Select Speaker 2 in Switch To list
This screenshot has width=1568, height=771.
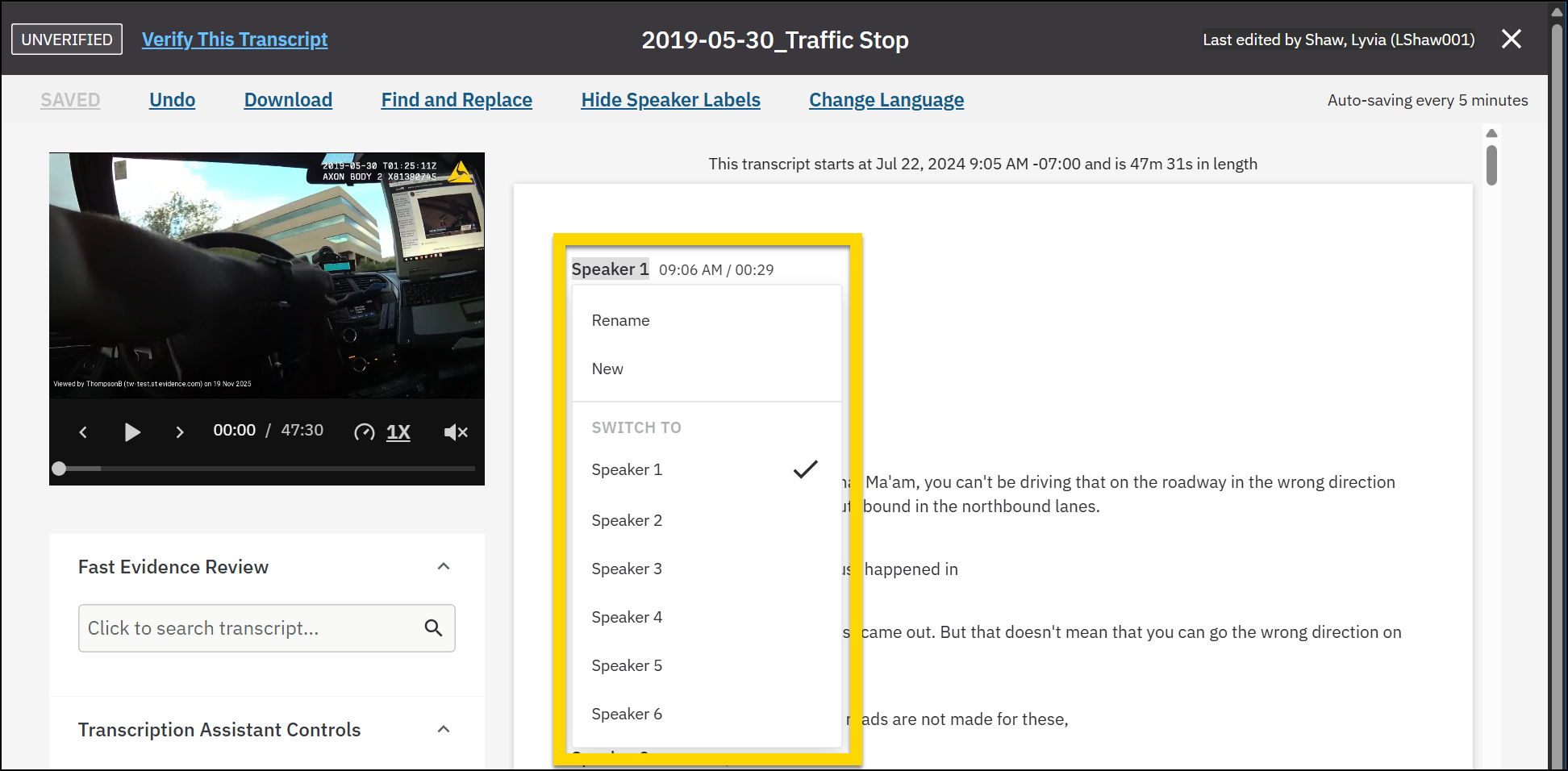coord(627,520)
